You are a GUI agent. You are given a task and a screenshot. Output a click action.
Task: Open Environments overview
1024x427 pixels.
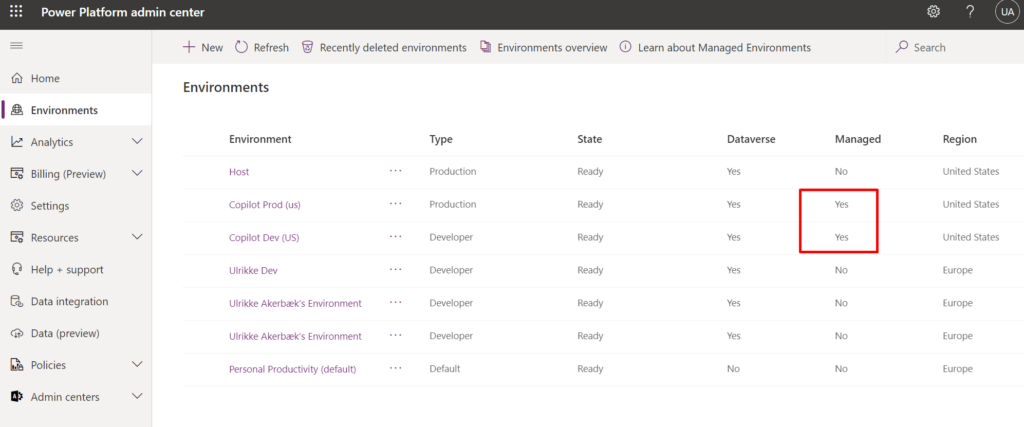click(x=543, y=48)
